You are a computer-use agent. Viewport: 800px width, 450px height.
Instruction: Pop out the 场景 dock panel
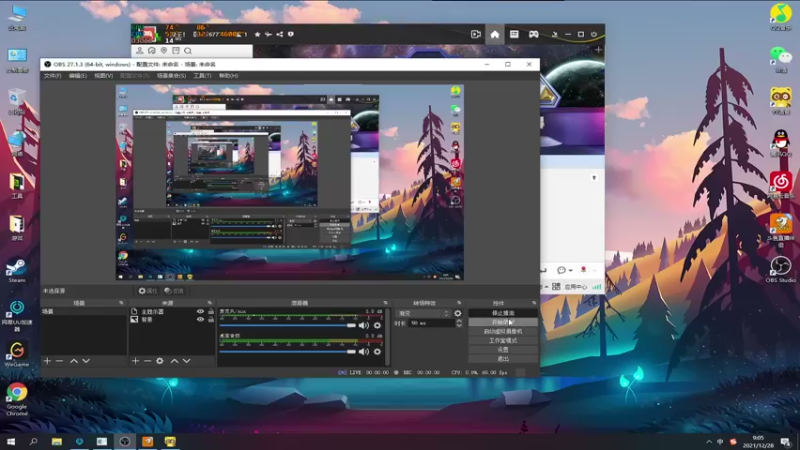click(x=121, y=303)
